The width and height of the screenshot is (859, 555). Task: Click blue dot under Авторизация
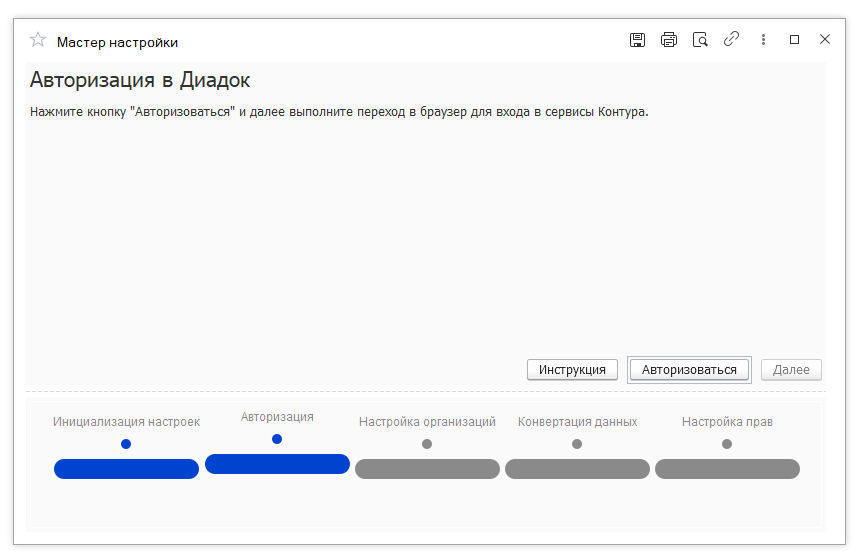(x=277, y=439)
